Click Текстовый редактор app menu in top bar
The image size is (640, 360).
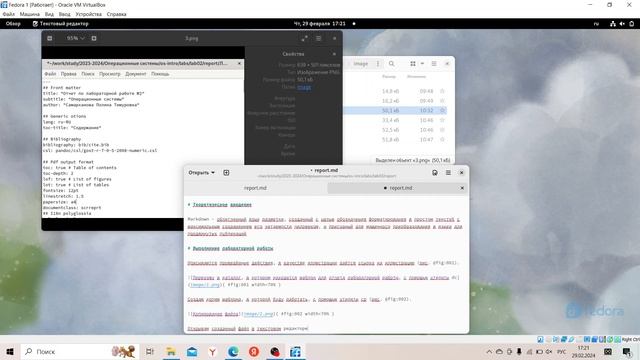tap(60, 24)
